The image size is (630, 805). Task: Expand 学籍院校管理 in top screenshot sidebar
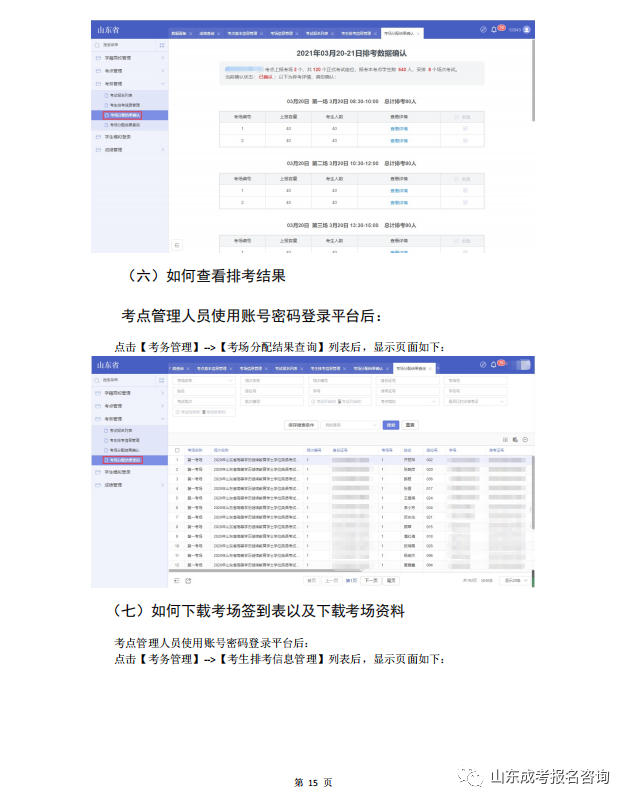point(130,58)
